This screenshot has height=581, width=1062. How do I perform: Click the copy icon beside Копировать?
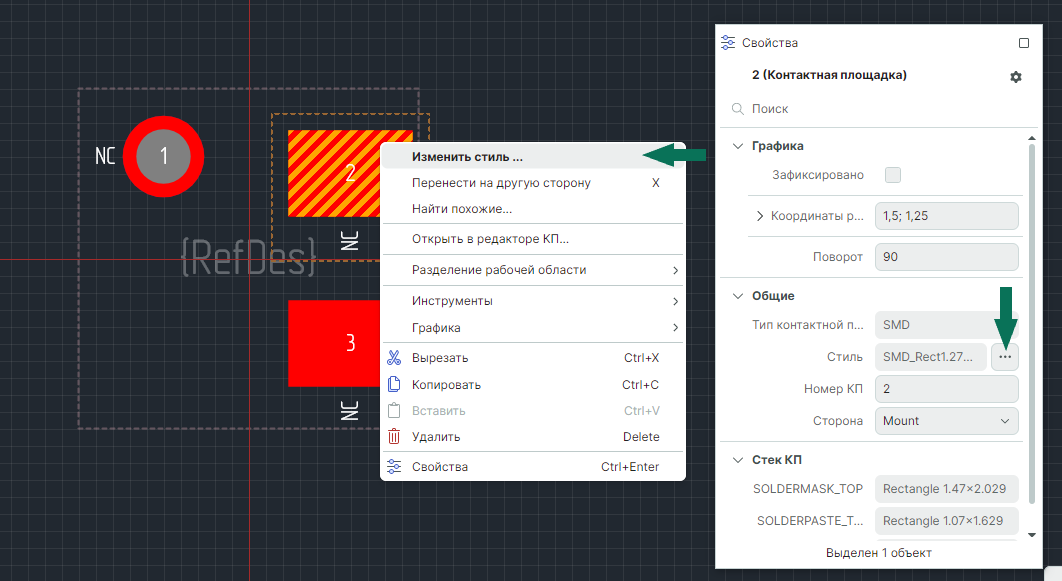(x=394, y=385)
